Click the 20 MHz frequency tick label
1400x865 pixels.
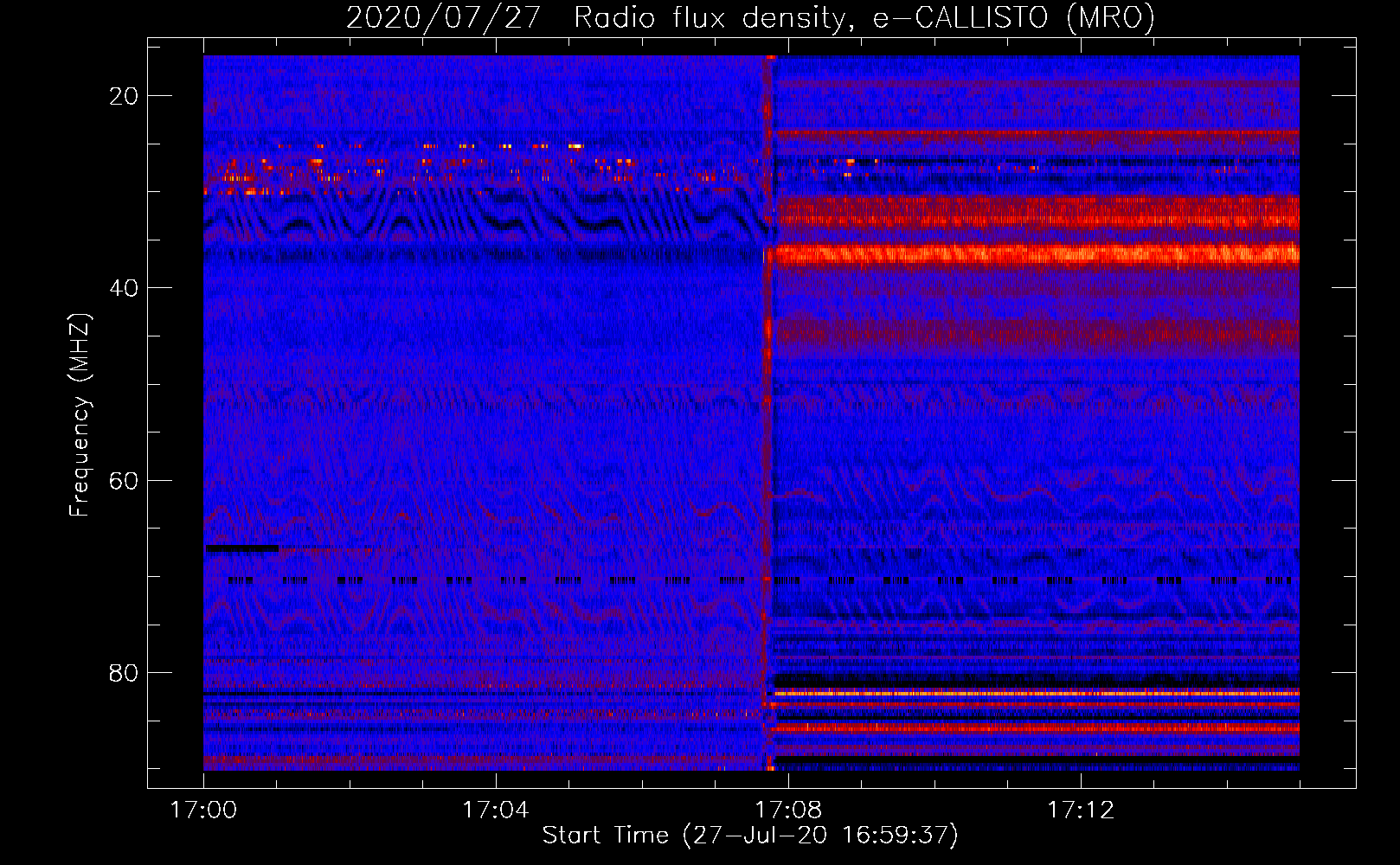coord(124,96)
